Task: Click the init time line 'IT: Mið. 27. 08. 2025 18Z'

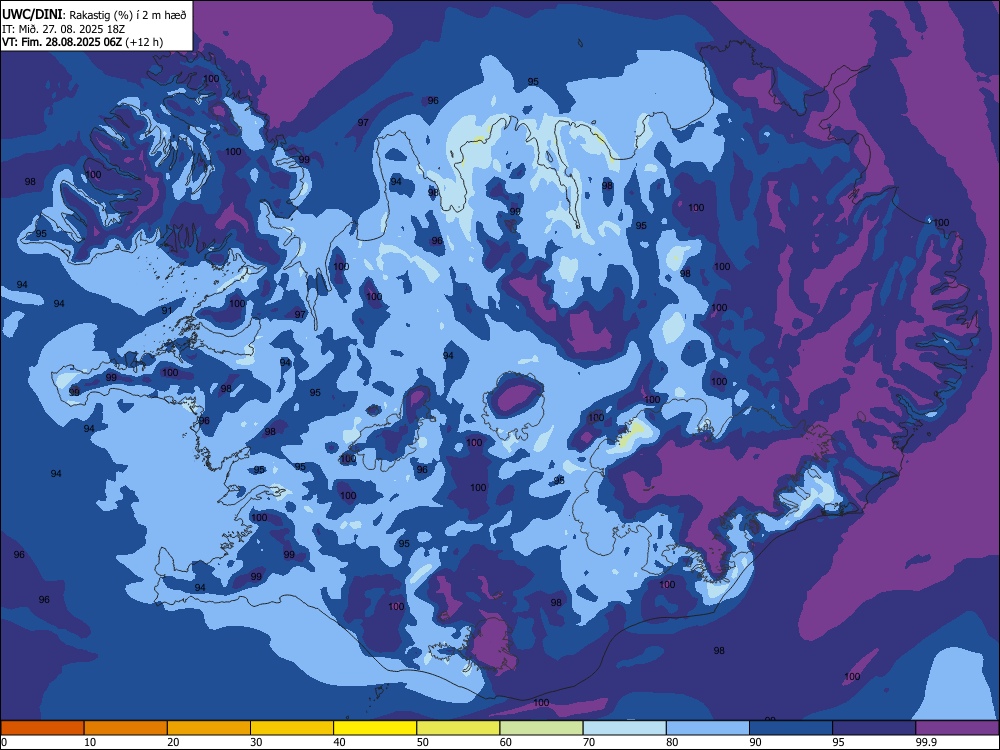Action: 63,29
